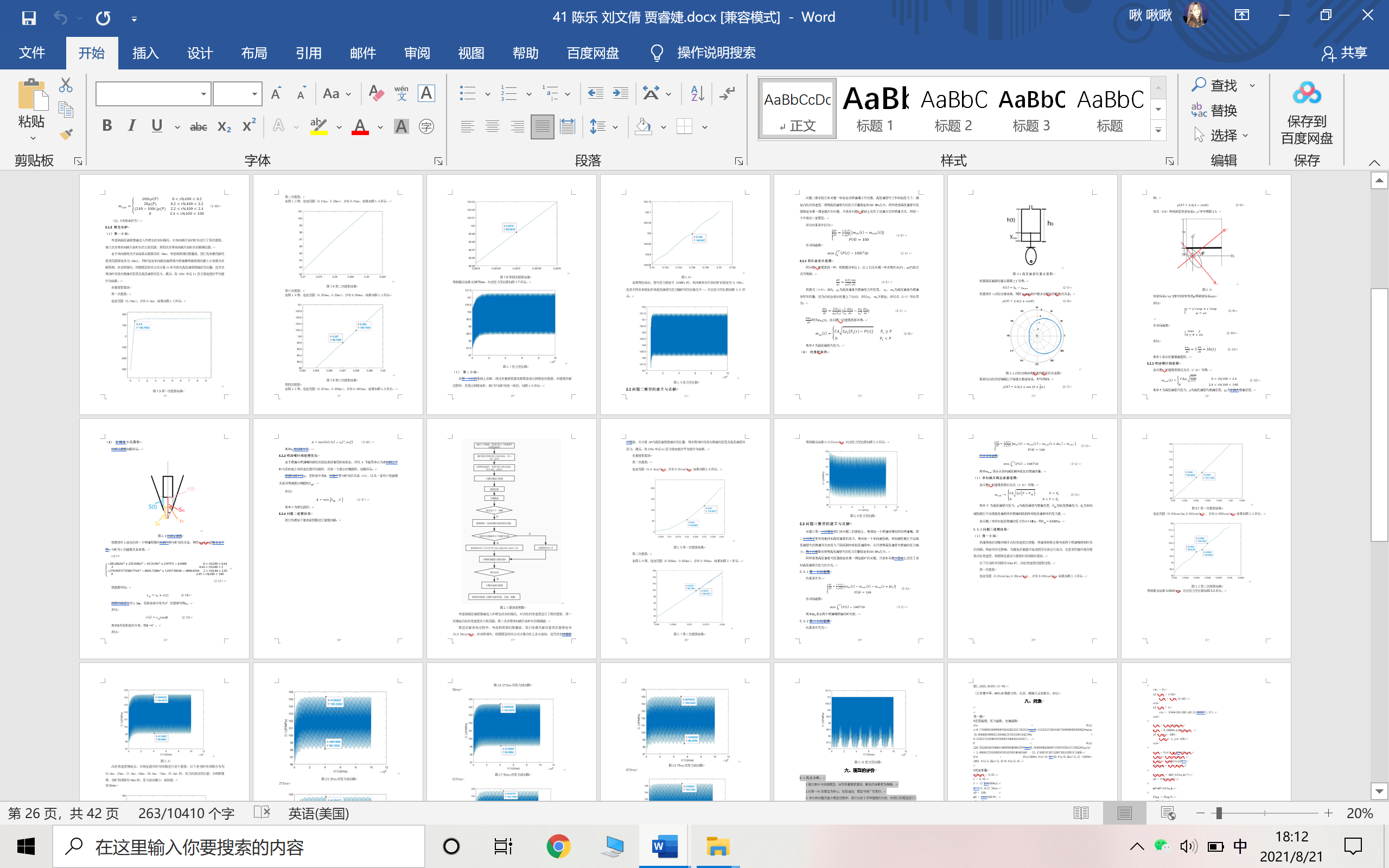Click the Format Painter brush icon

tap(66, 135)
